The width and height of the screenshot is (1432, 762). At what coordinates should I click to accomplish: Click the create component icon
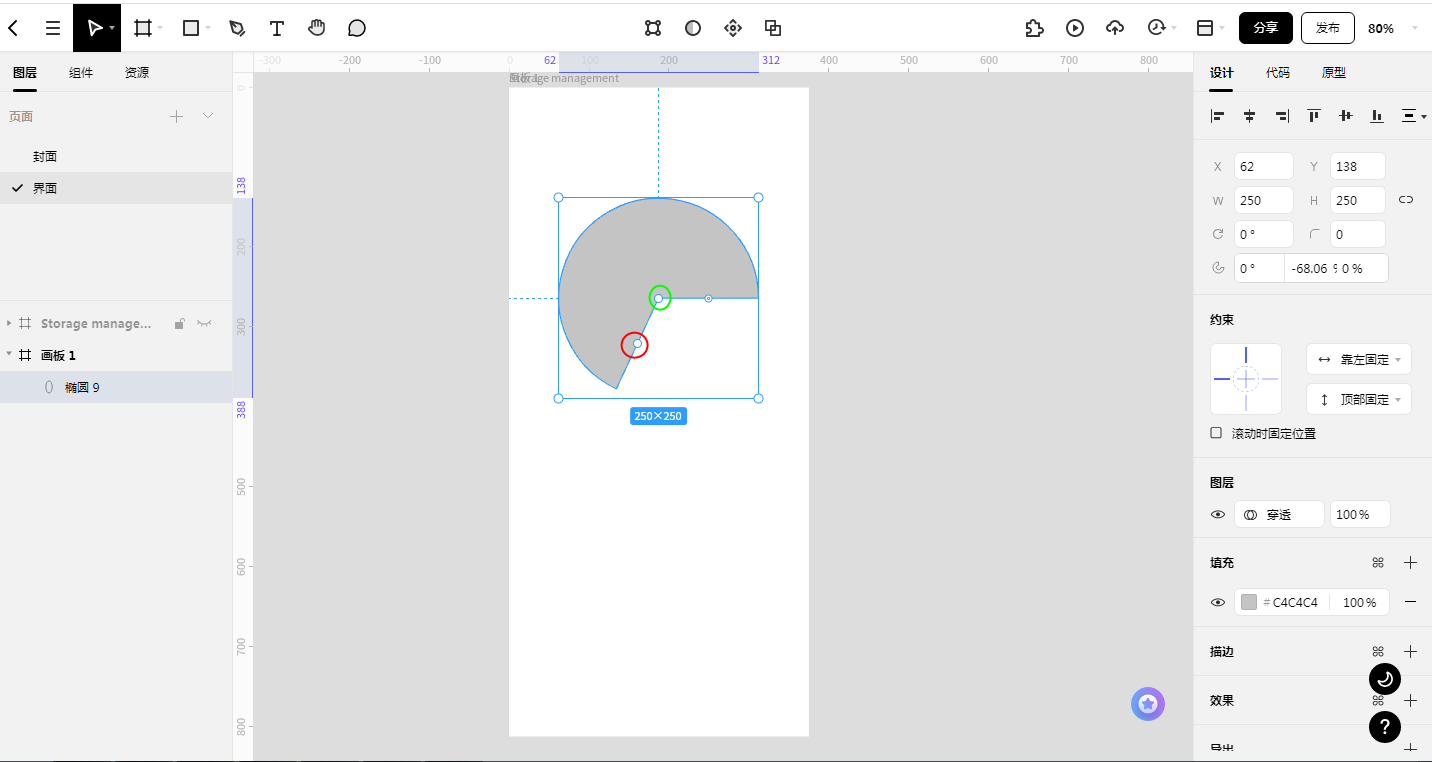[733, 28]
